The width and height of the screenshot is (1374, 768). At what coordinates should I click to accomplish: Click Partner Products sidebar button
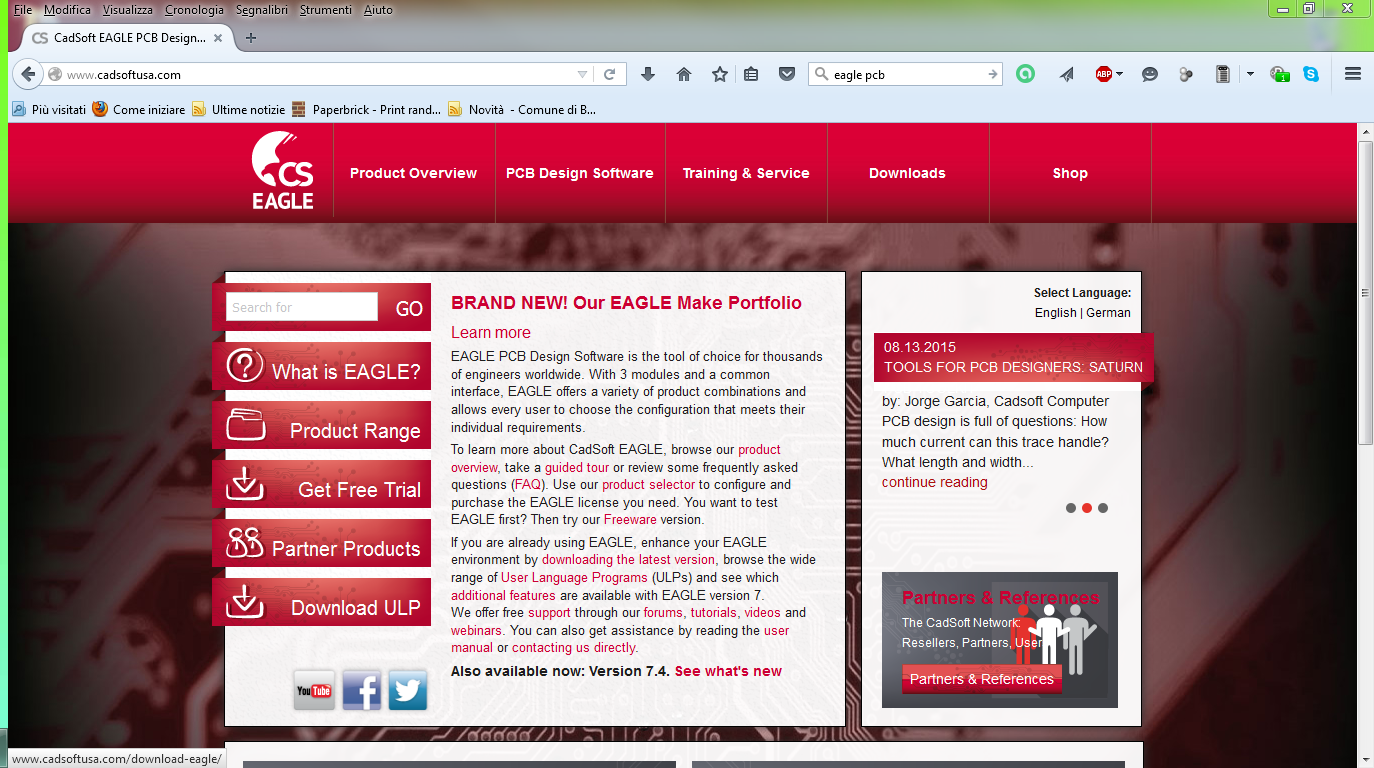coord(322,543)
